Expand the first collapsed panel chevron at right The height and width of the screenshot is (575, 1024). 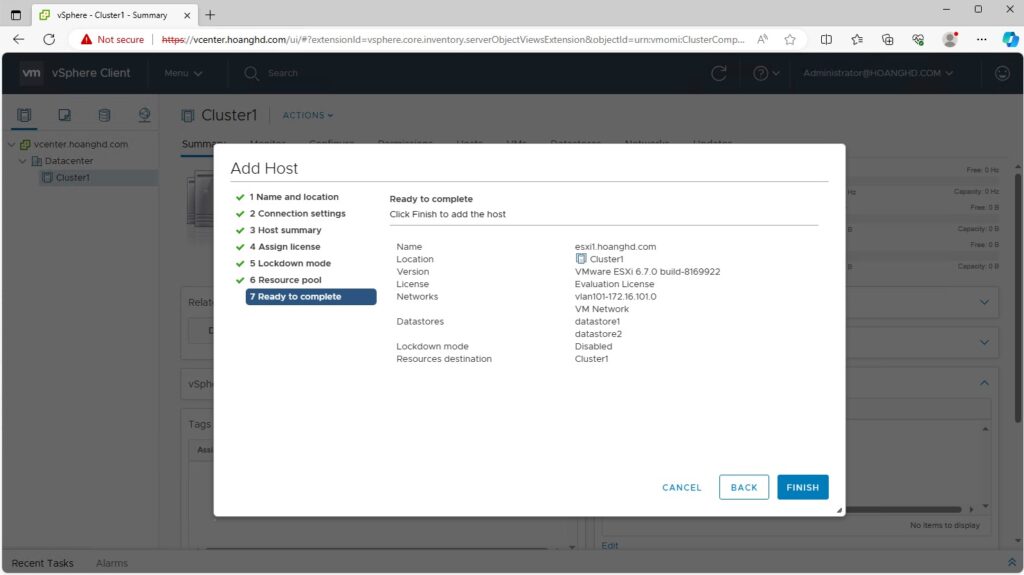tap(984, 303)
